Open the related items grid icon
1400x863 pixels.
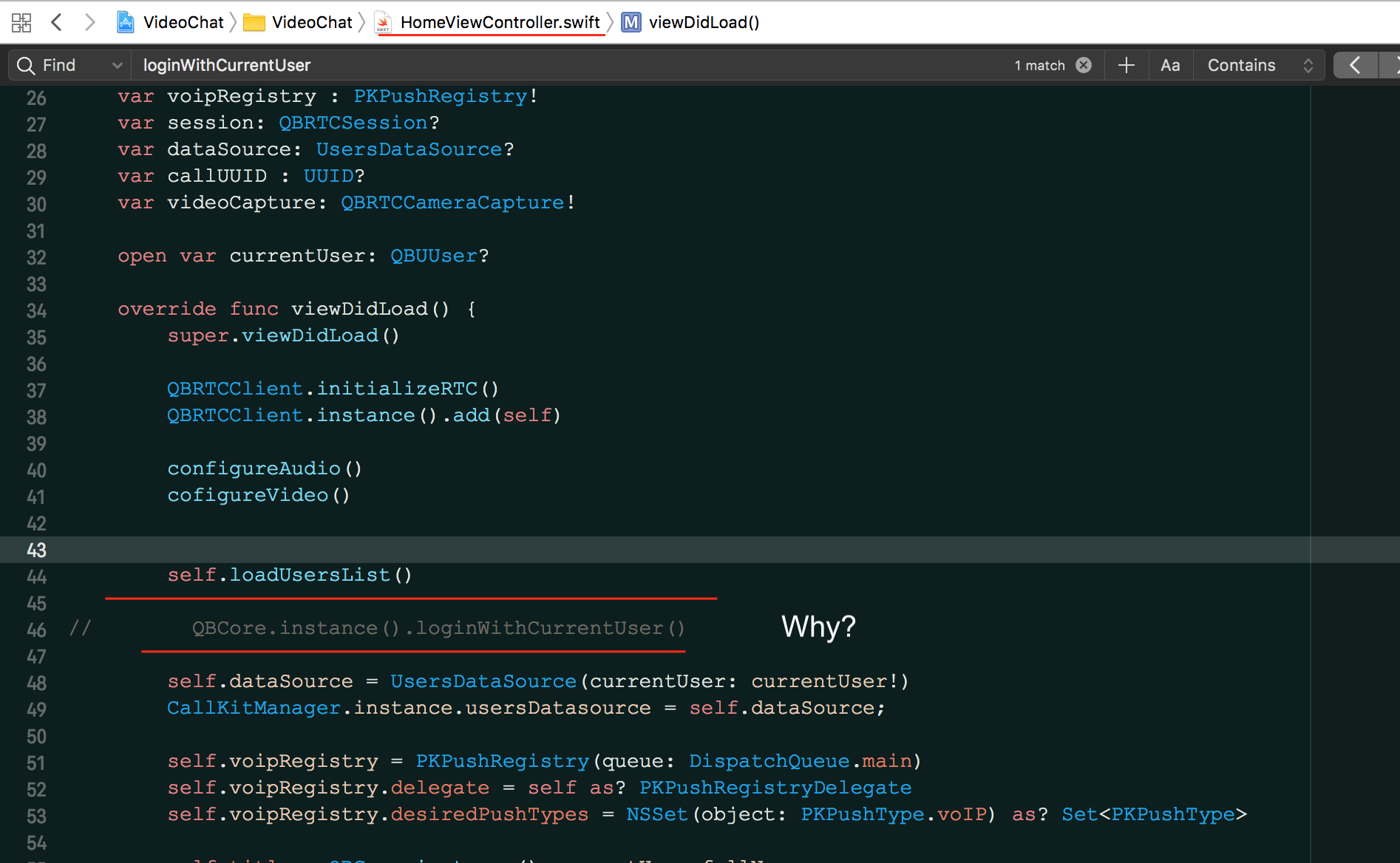click(x=21, y=22)
